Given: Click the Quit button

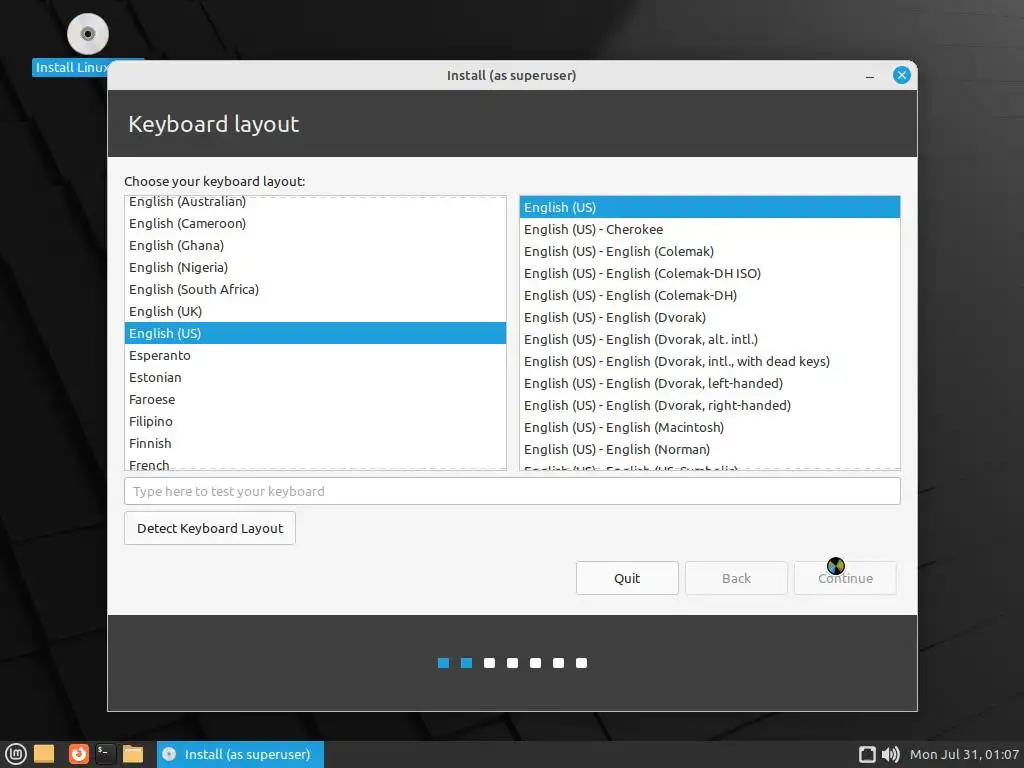Looking at the screenshot, I should coord(627,578).
